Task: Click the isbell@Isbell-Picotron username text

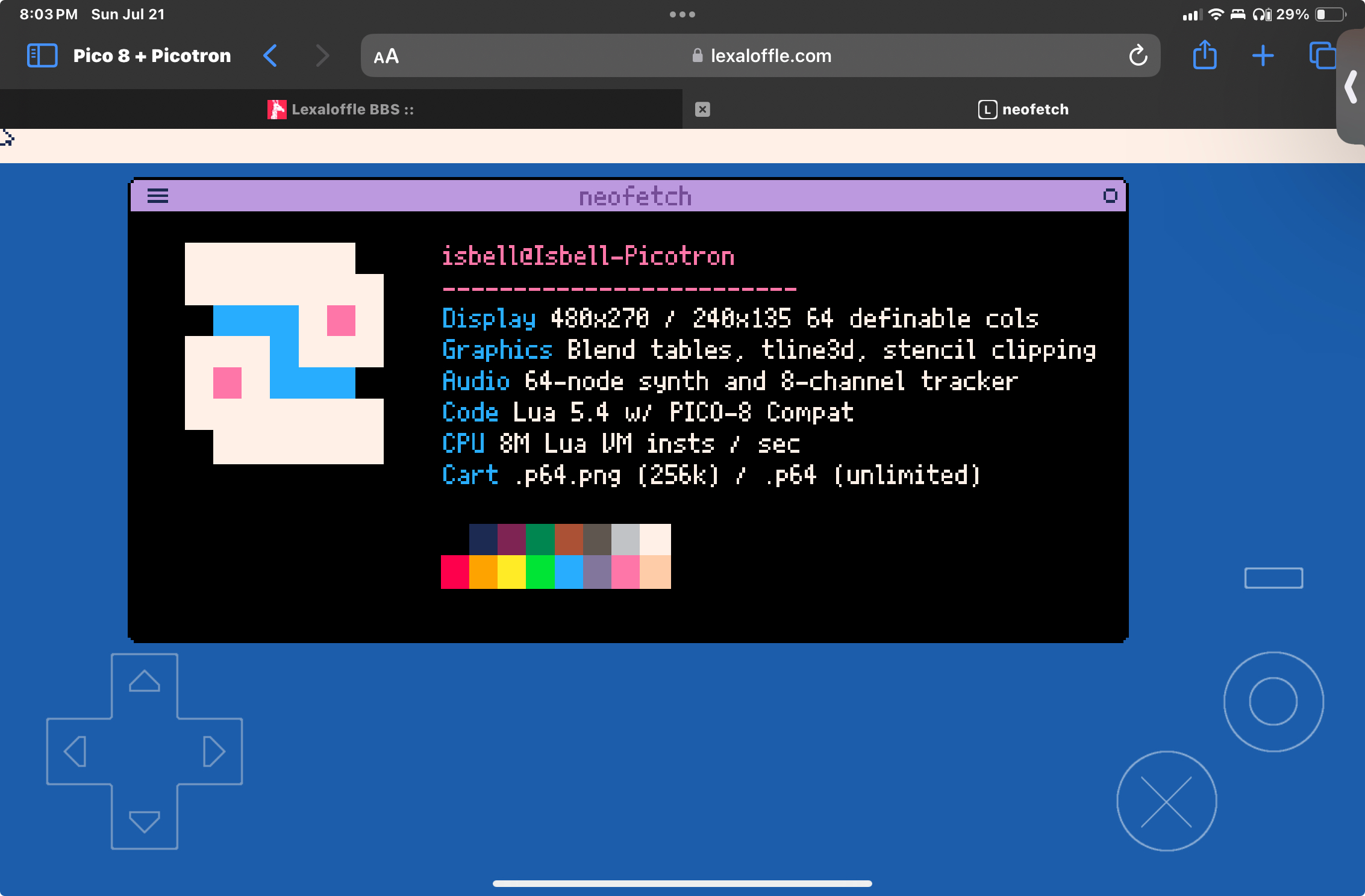Action: pyautogui.click(x=588, y=257)
